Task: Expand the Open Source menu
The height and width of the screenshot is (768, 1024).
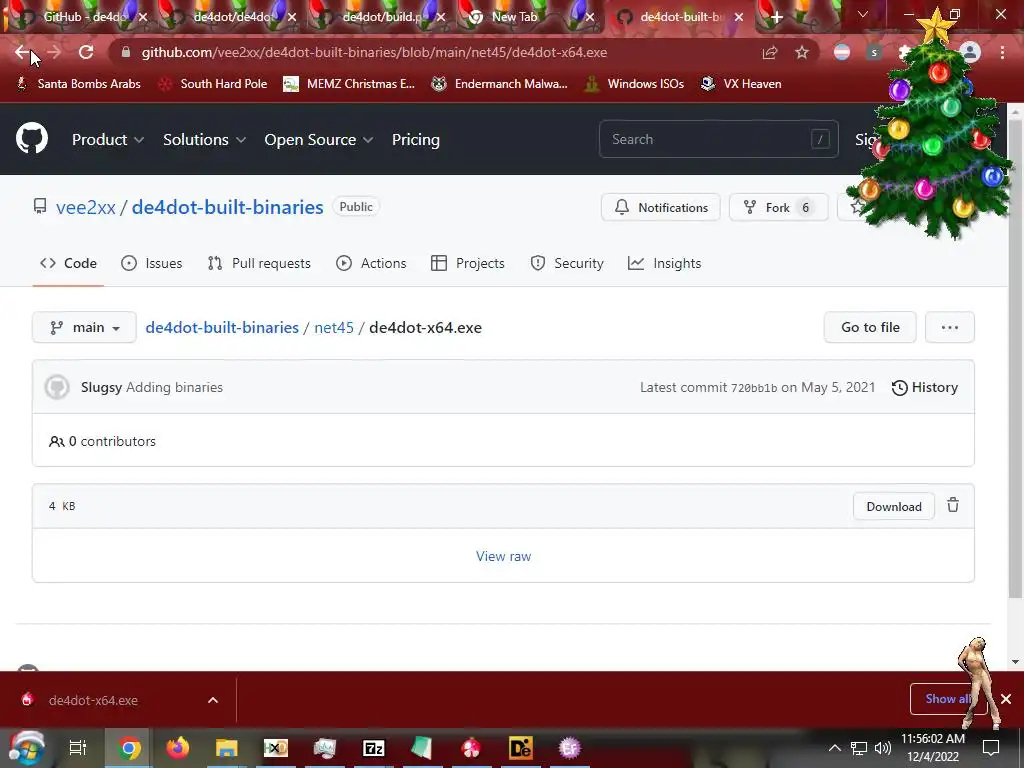Action: pos(319,140)
